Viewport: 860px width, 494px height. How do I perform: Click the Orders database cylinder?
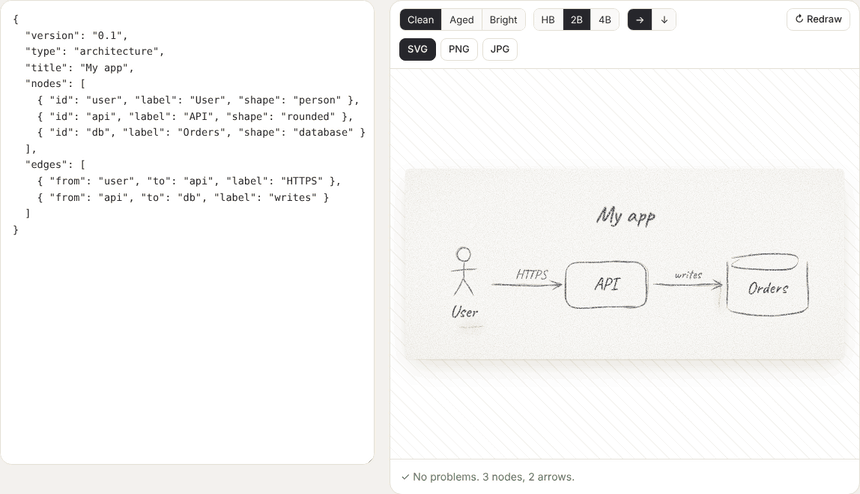coord(767,285)
